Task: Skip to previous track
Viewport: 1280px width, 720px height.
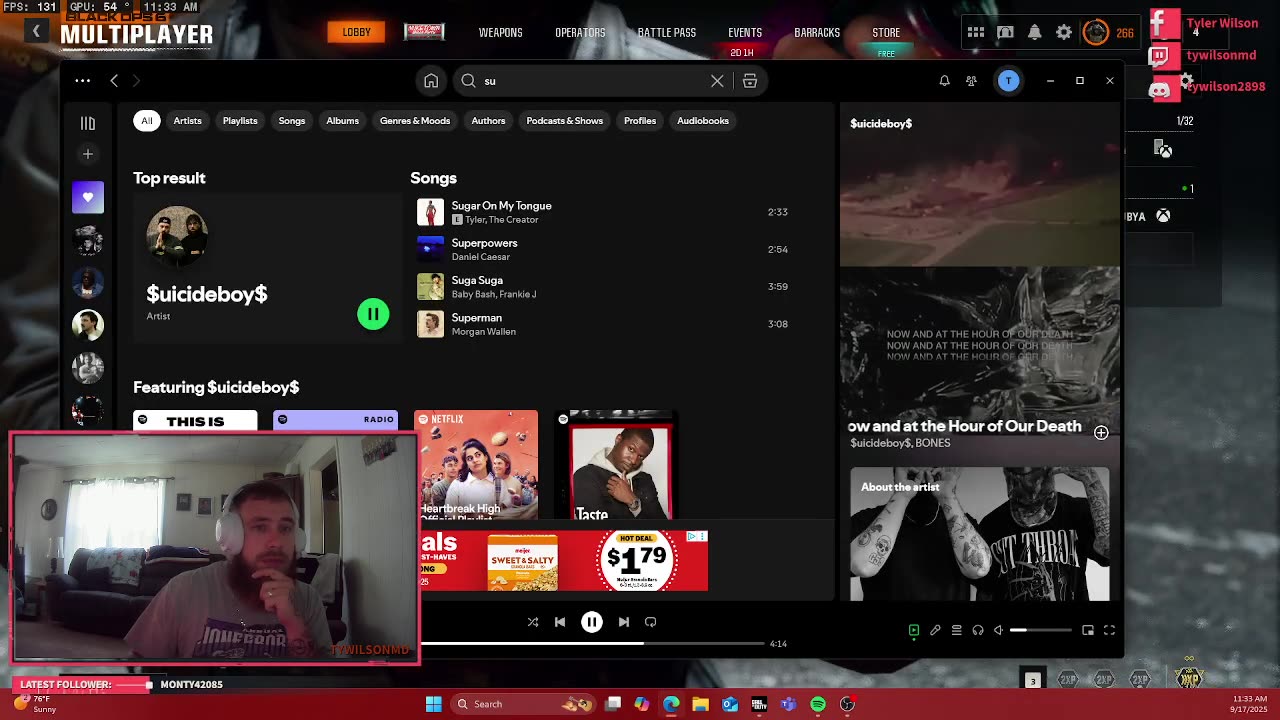Action: click(560, 622)
